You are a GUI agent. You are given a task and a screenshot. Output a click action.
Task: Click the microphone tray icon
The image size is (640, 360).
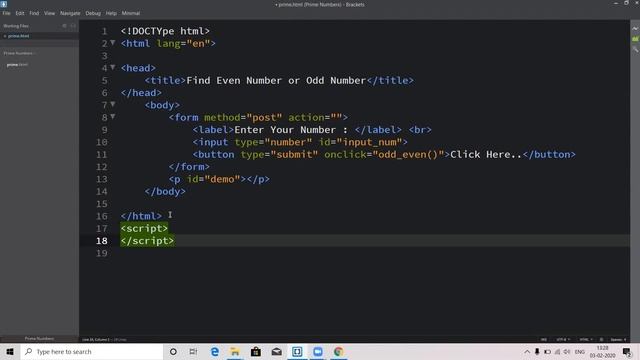(537, 351)
